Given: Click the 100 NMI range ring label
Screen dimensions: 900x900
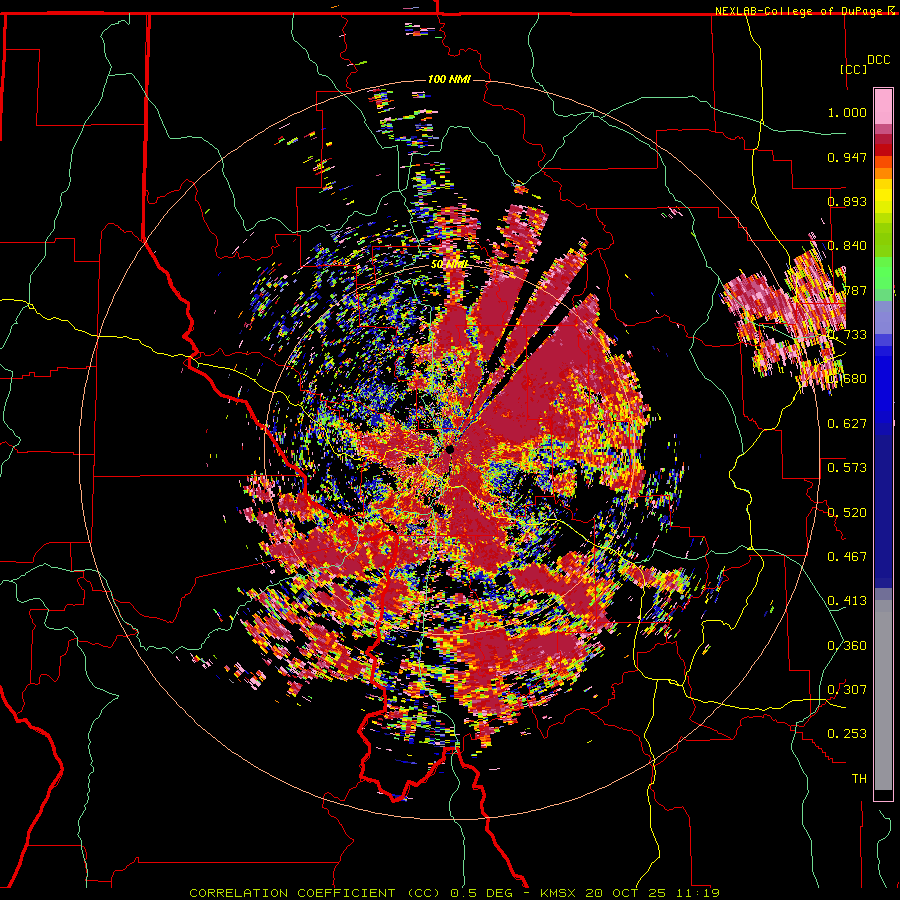Looking at the screenshot, I should [449, 79].
